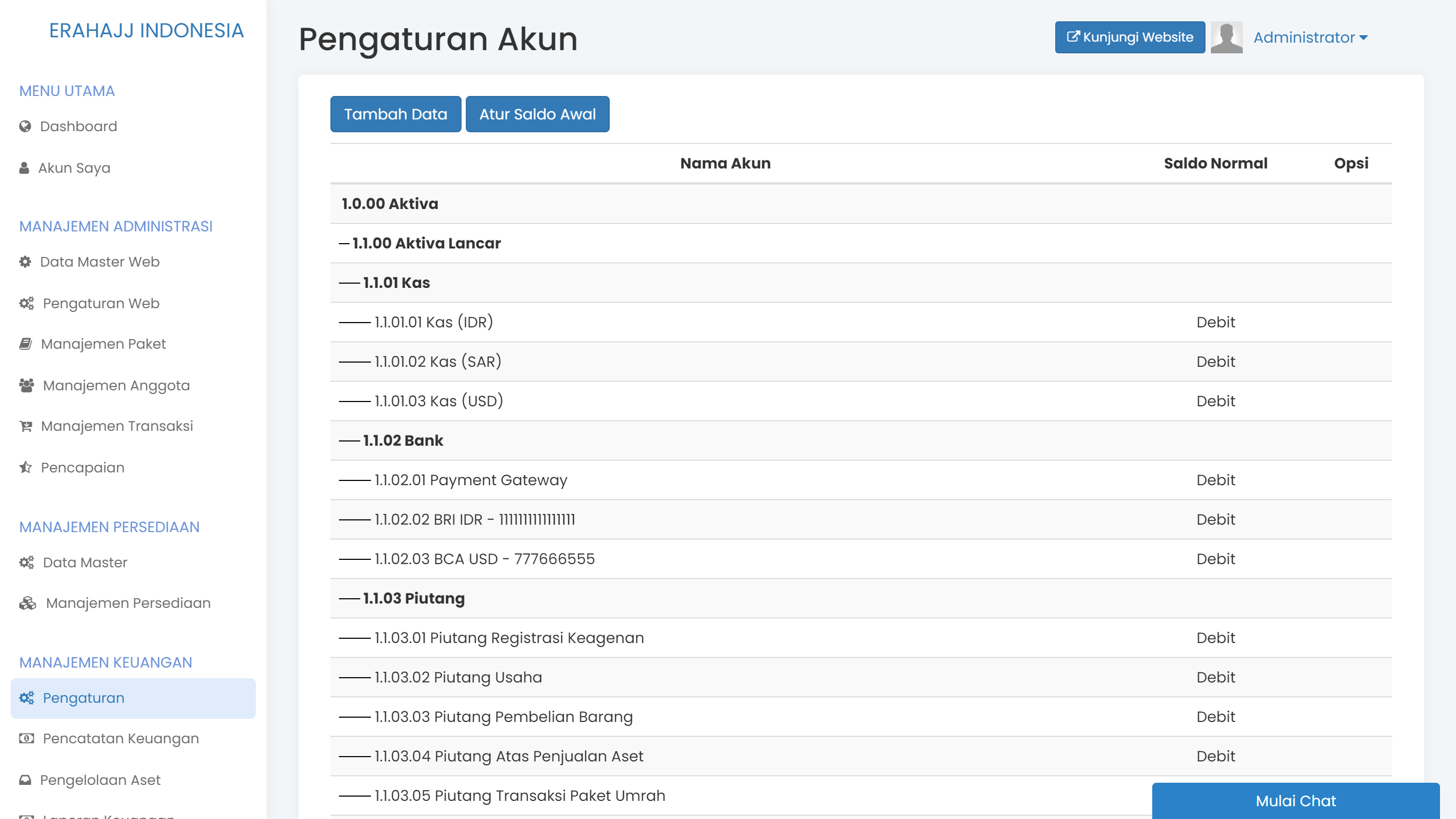This screenshot has width=1456, height=819.
Task: Expand the 1.1.02 Bank account group
Action: (x=403, y=440)
